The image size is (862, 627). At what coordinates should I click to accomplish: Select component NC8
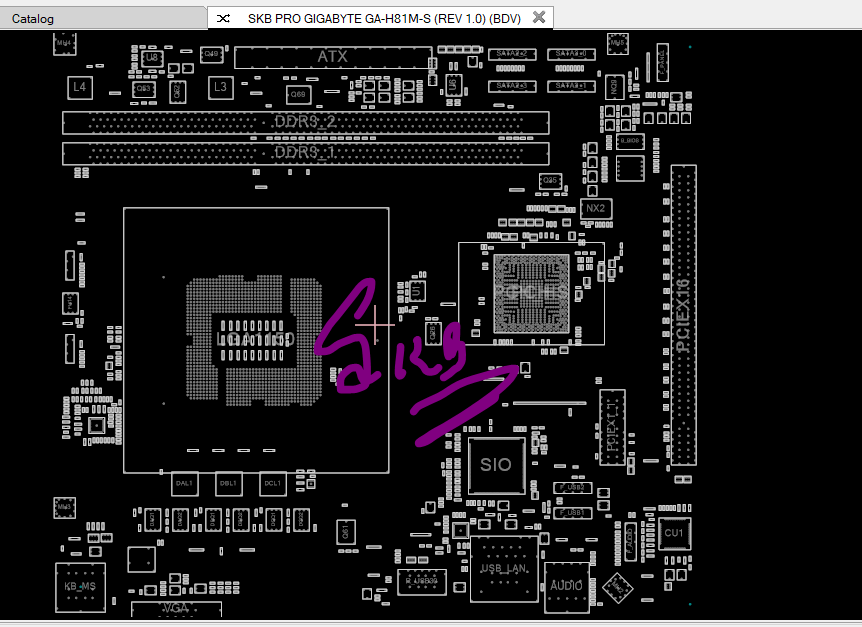614,87
